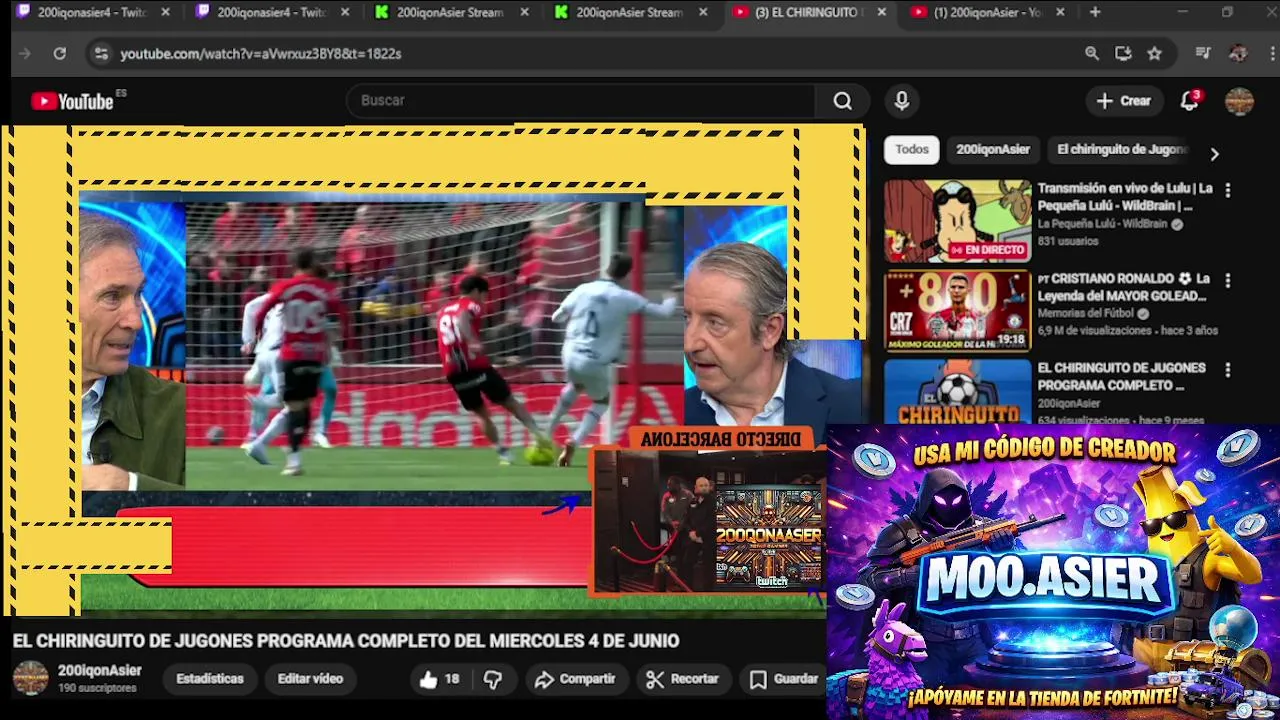
Task: Open the media controls icon in browser toolbar
Action: coord(1203,54)
